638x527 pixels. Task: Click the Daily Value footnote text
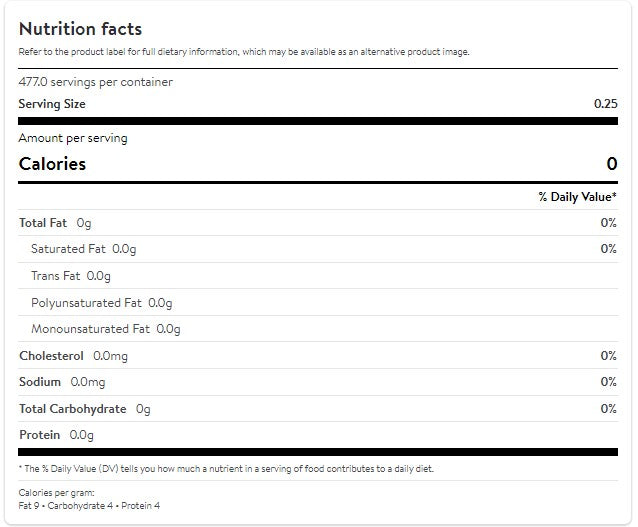click(x=226, y=469)
